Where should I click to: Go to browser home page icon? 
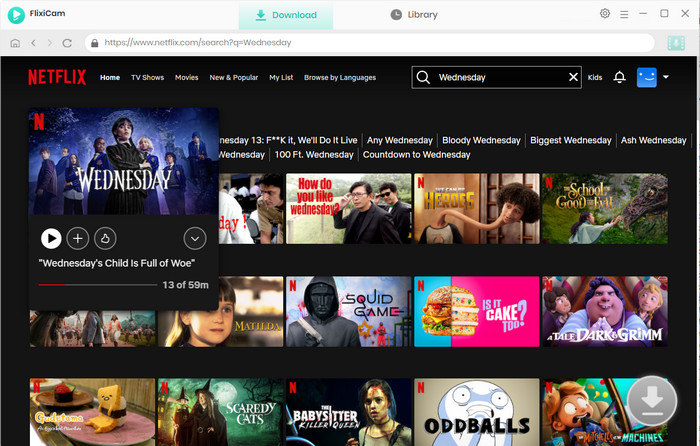[15, 43]
